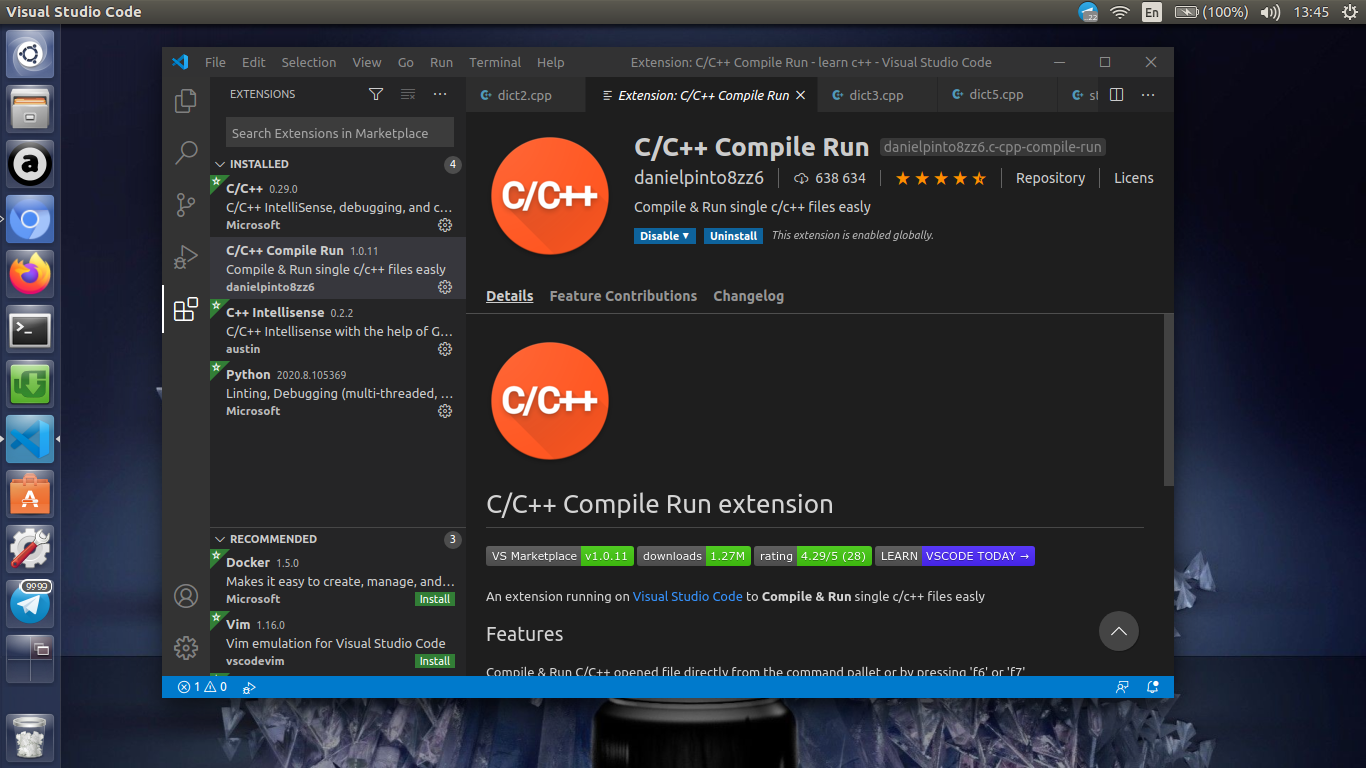Open Extensions panel more actions (ellipsis)
Image resolution: width=1366 pixels, height=768 pixels.
440,94
